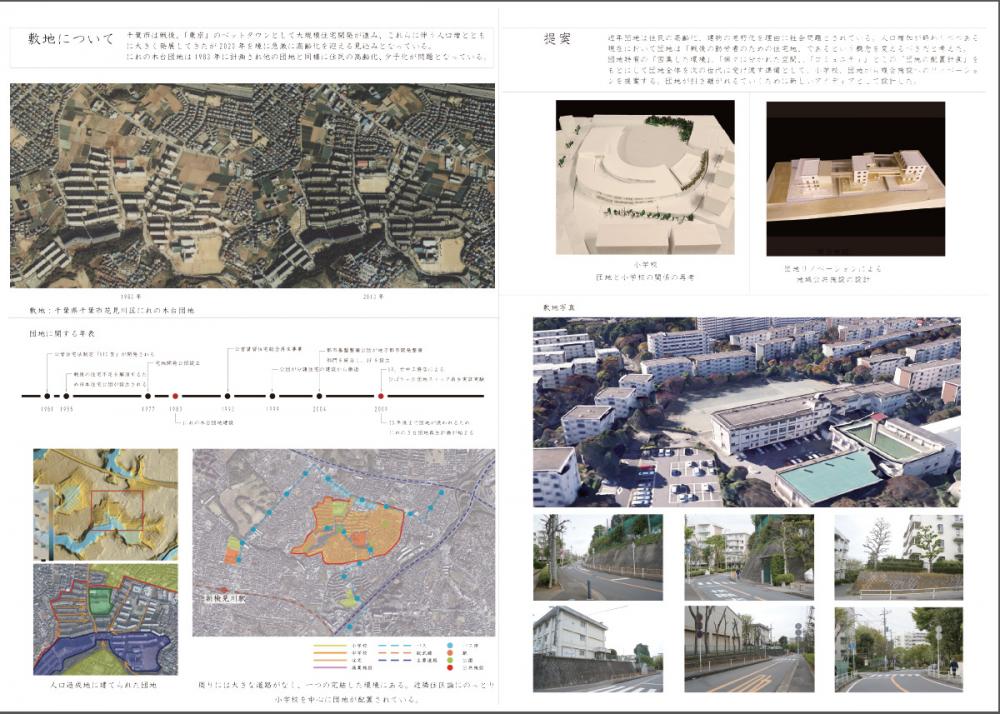Open bottom-right street photo in photo grid
This screenshot has height=714, width=1000.
click(898, 648)
